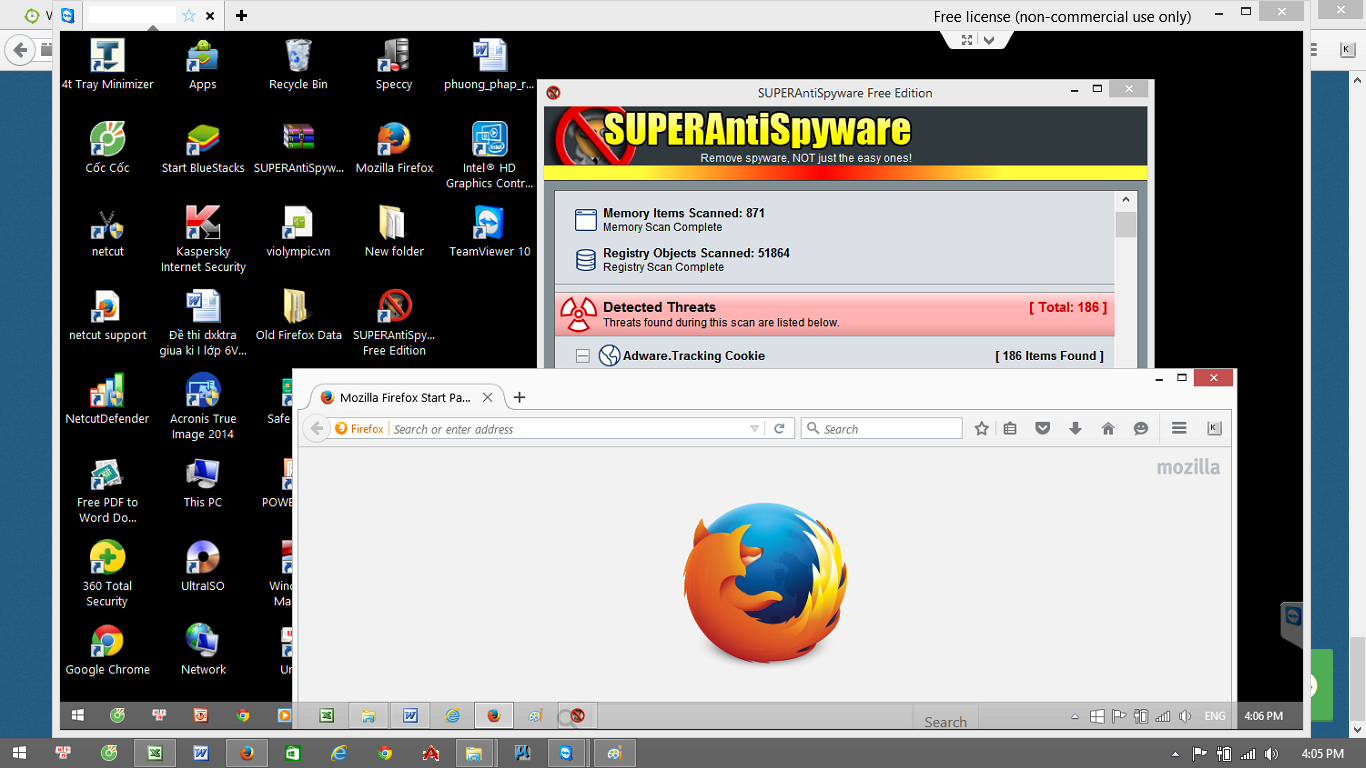
Task: Close the Mozilla Firefox Start Page tab
Action: [x=488, y=397]
